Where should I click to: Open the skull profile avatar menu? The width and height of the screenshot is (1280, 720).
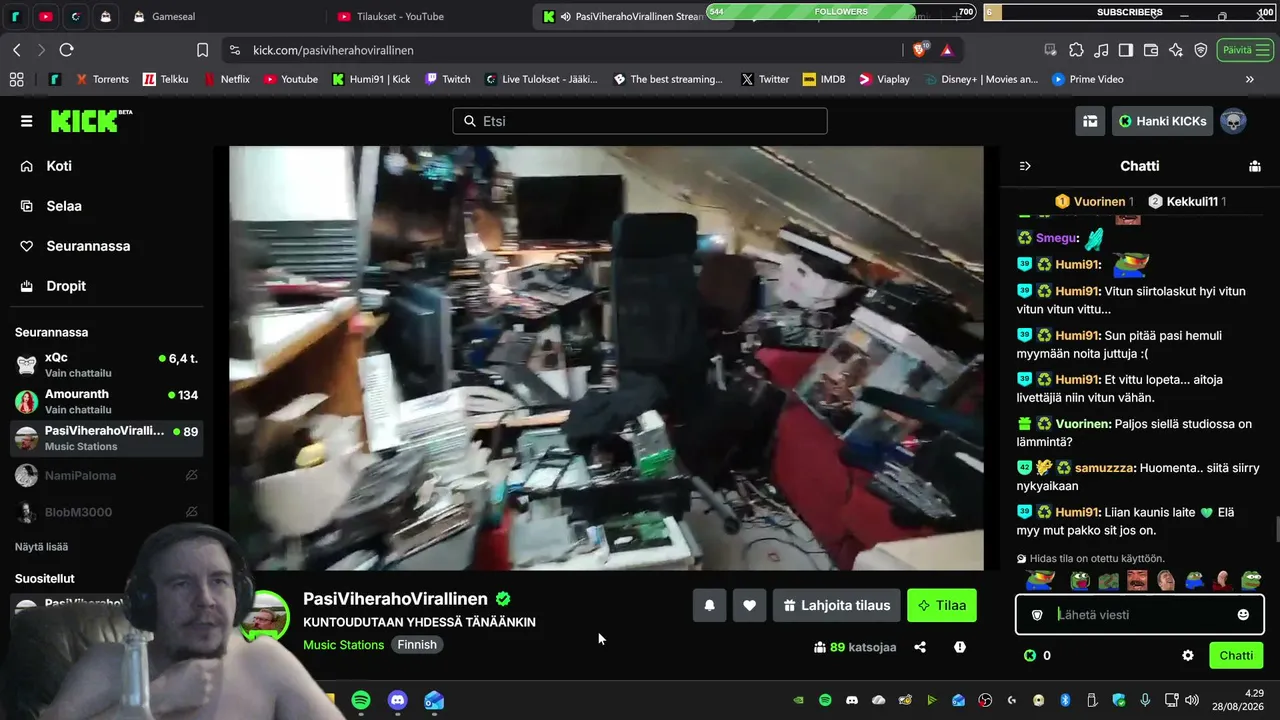[1233, 121]
